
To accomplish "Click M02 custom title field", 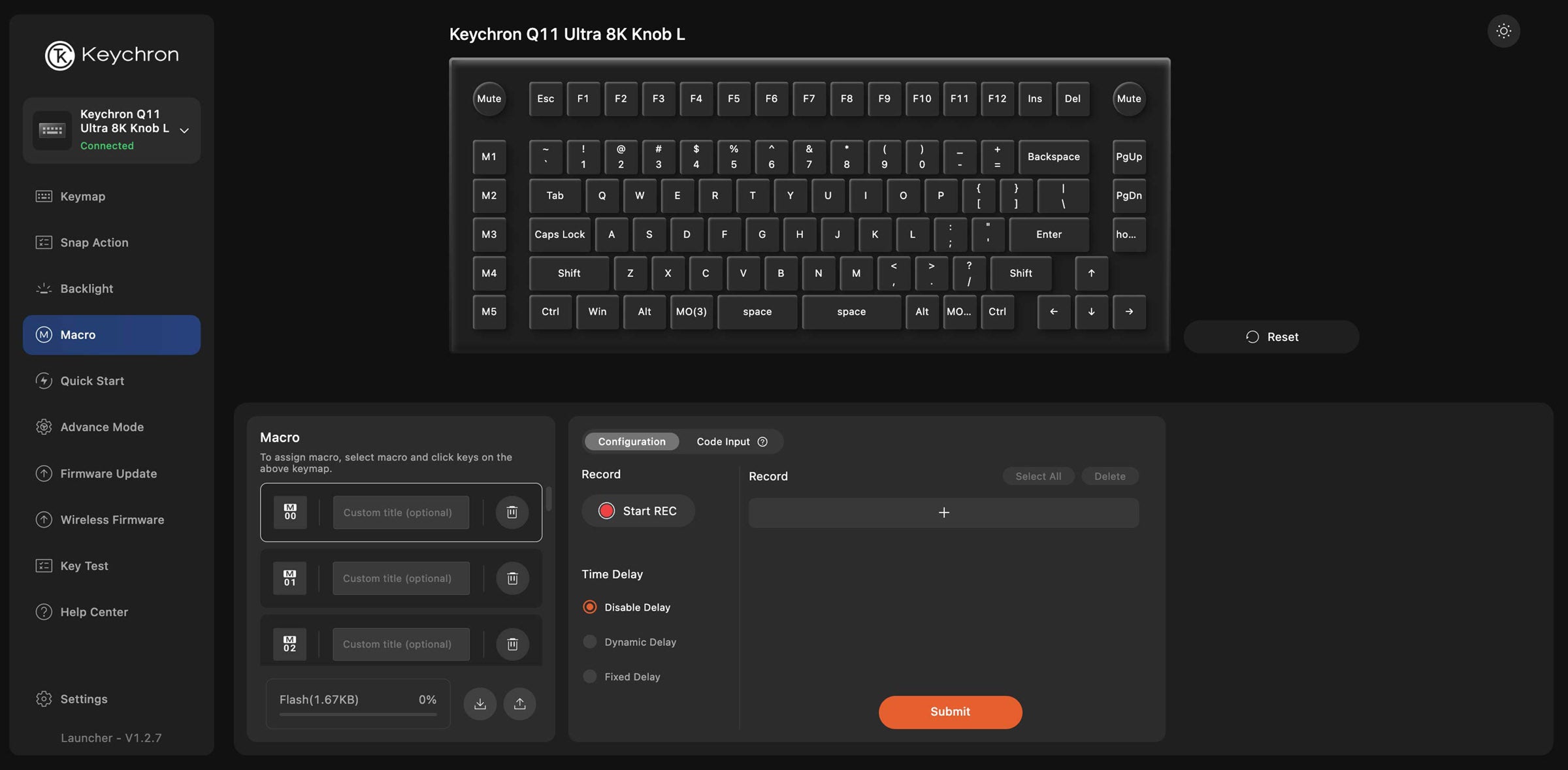I will [400, 644].
